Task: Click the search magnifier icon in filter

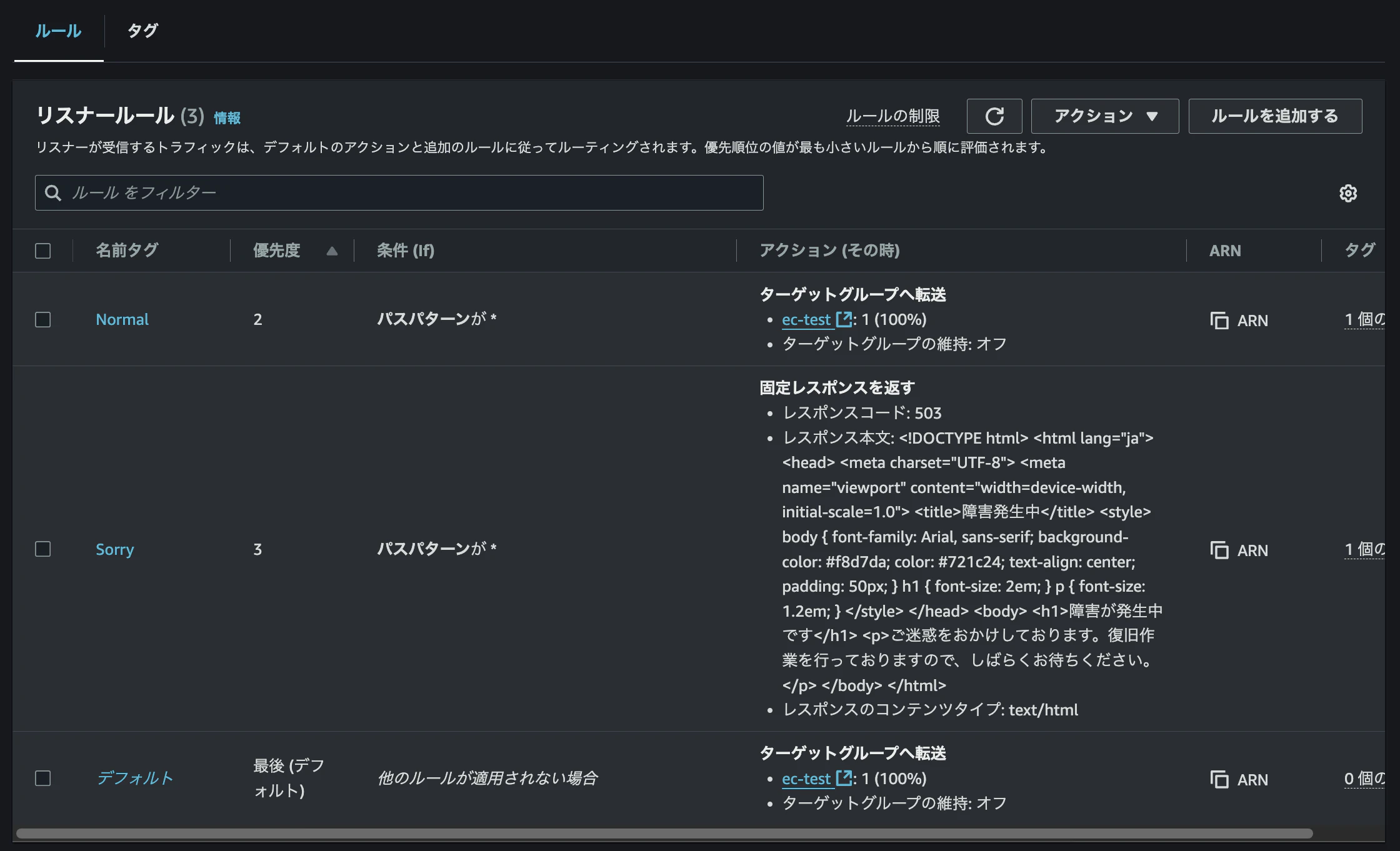Action: (x=53, y=193)
